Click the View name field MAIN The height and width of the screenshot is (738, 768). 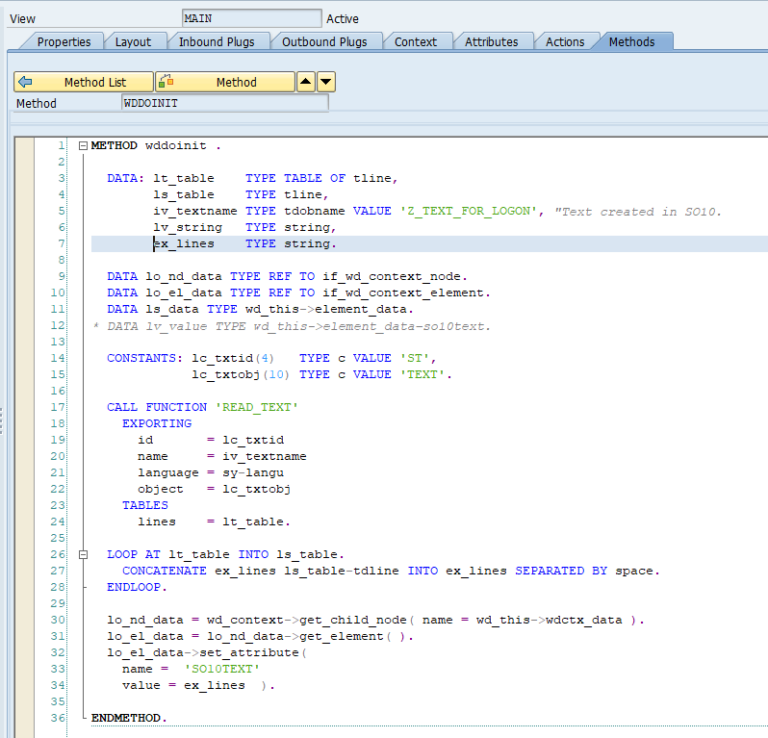point(252,19)
